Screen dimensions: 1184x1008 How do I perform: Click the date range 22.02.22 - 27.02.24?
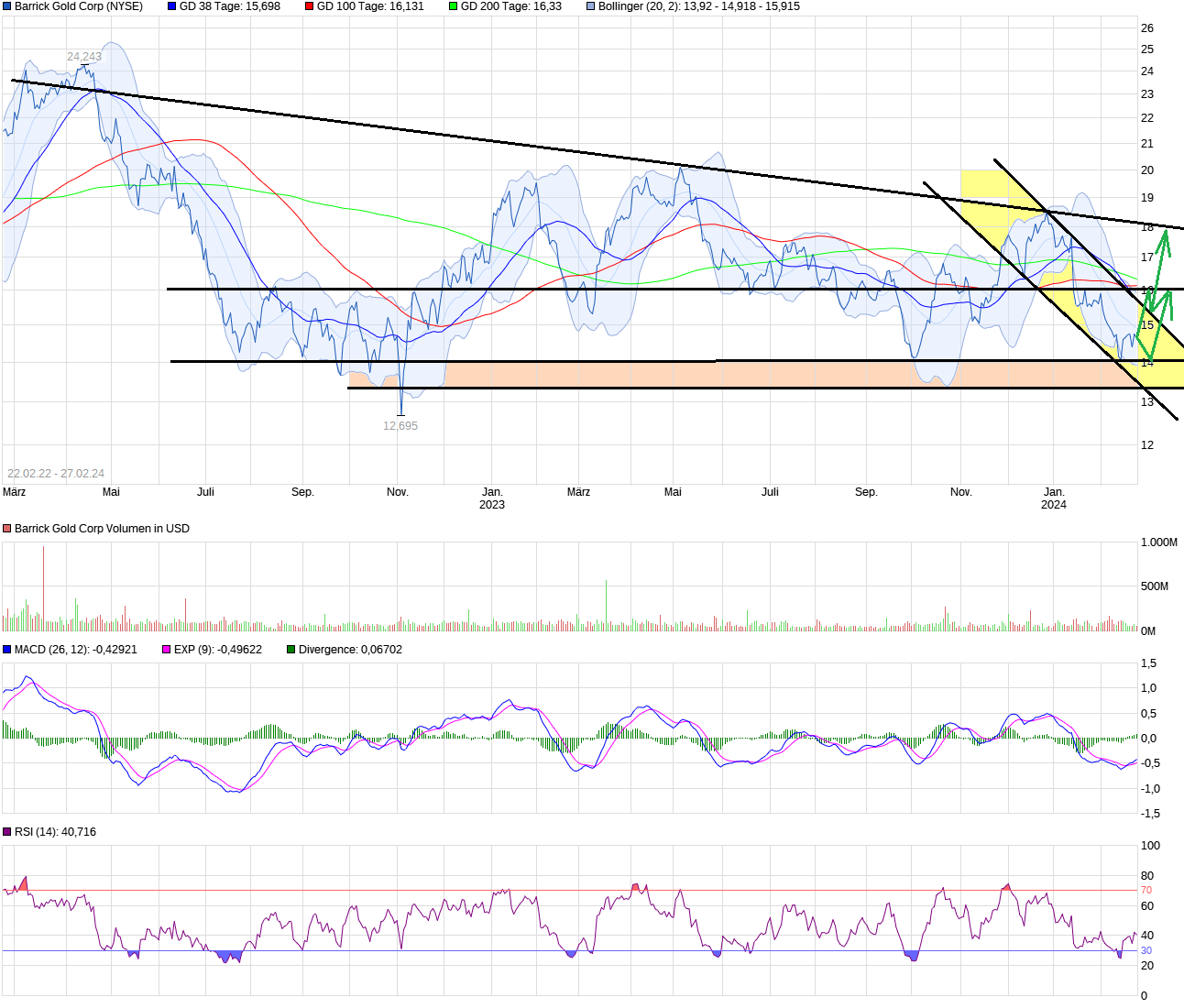click(57, 473)
